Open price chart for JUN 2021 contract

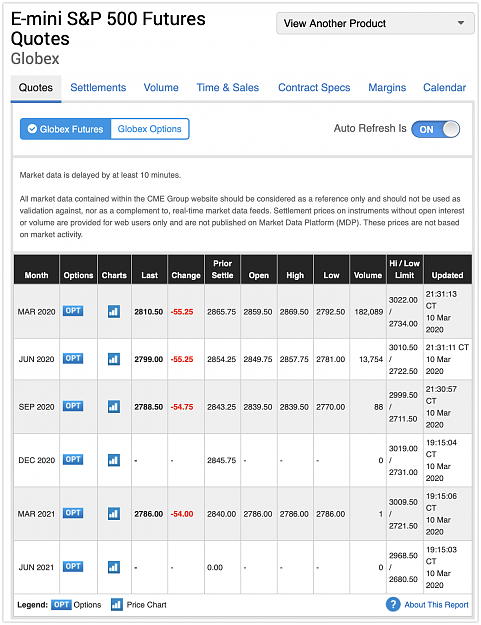point(114,567)
